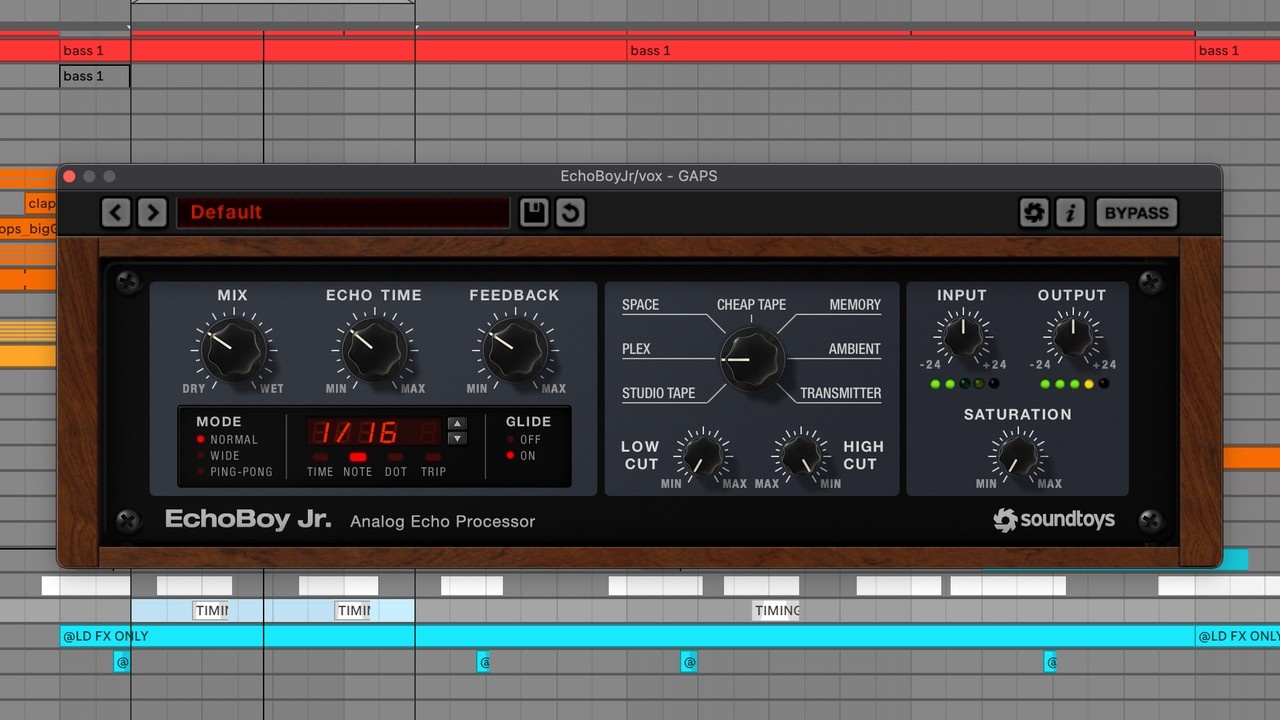Click the INPUT level knob

pos(963,336)
